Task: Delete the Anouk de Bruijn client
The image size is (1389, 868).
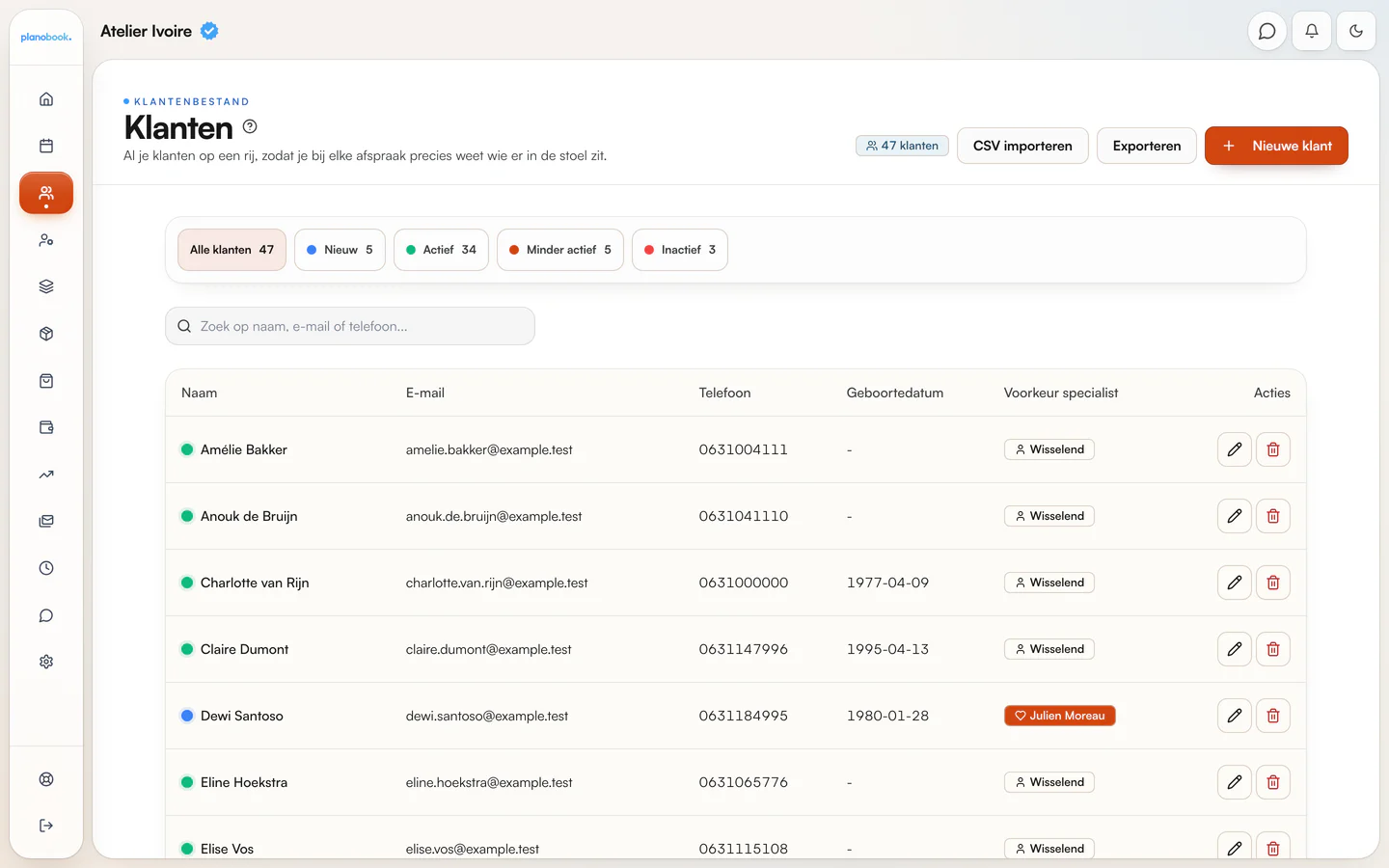Action: (x=1273, y=516)
